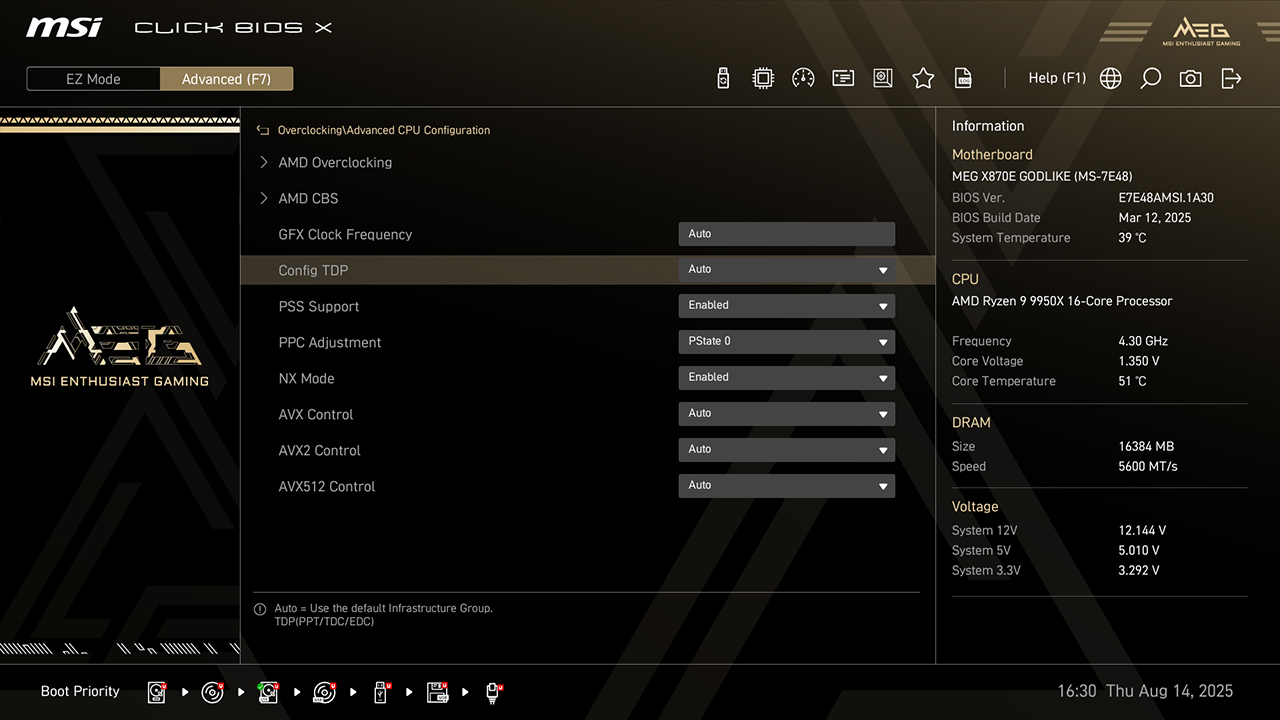
Task: Click the Information panel heading
Action: (x=988, y=126)
